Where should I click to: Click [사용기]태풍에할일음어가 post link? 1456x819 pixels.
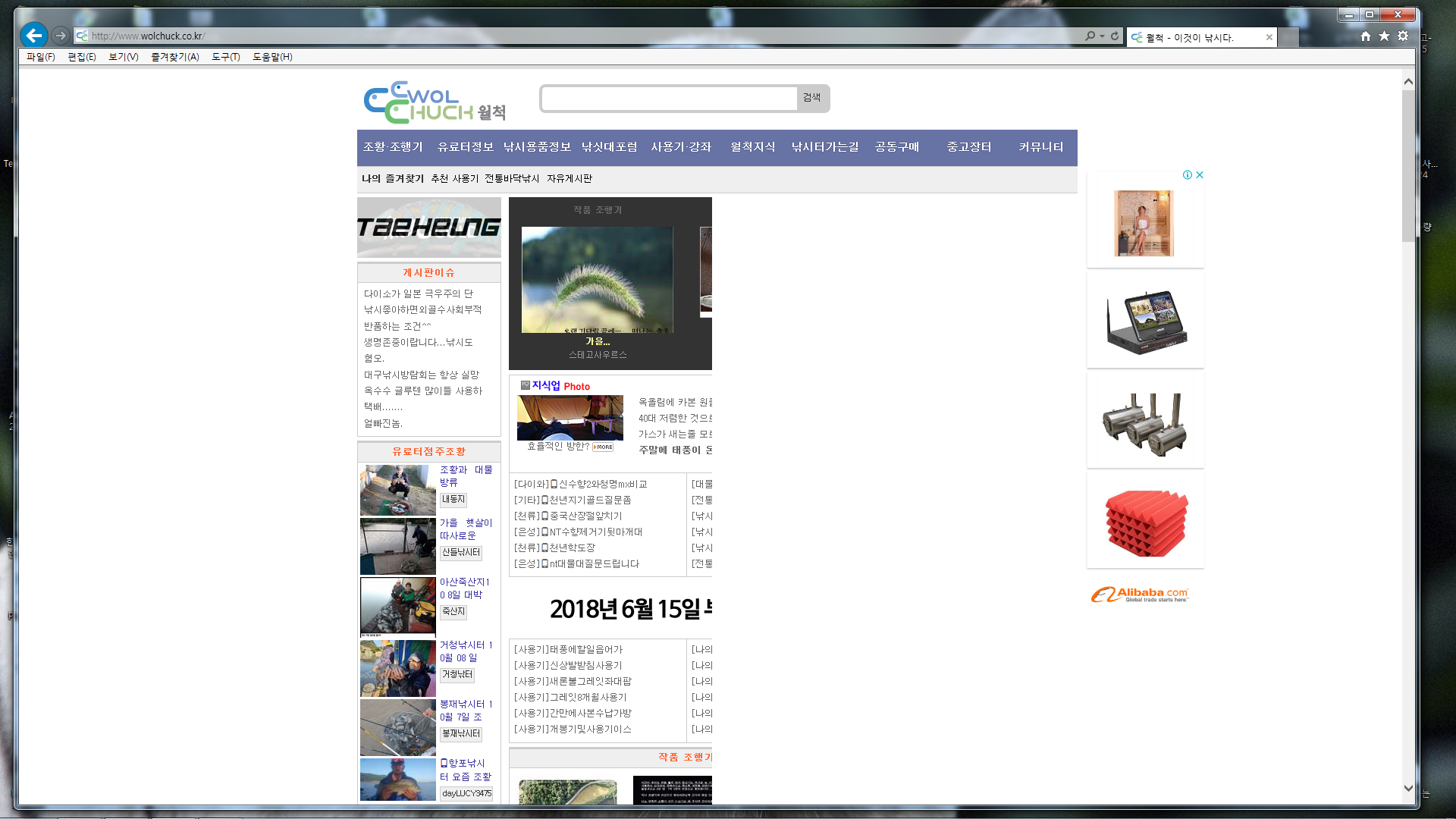(568, 650)
